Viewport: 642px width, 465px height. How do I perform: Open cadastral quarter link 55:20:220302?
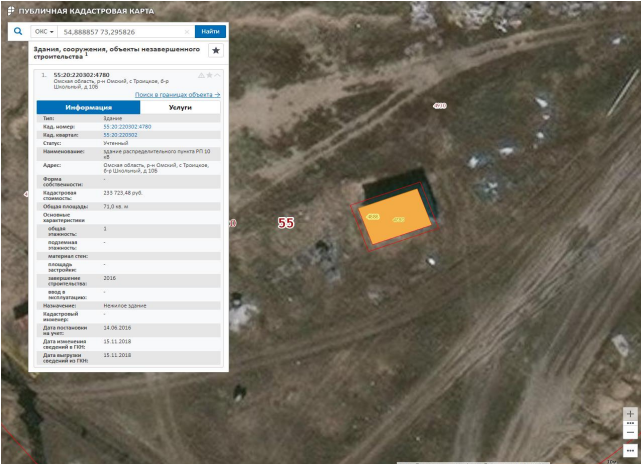pos(120,135)
